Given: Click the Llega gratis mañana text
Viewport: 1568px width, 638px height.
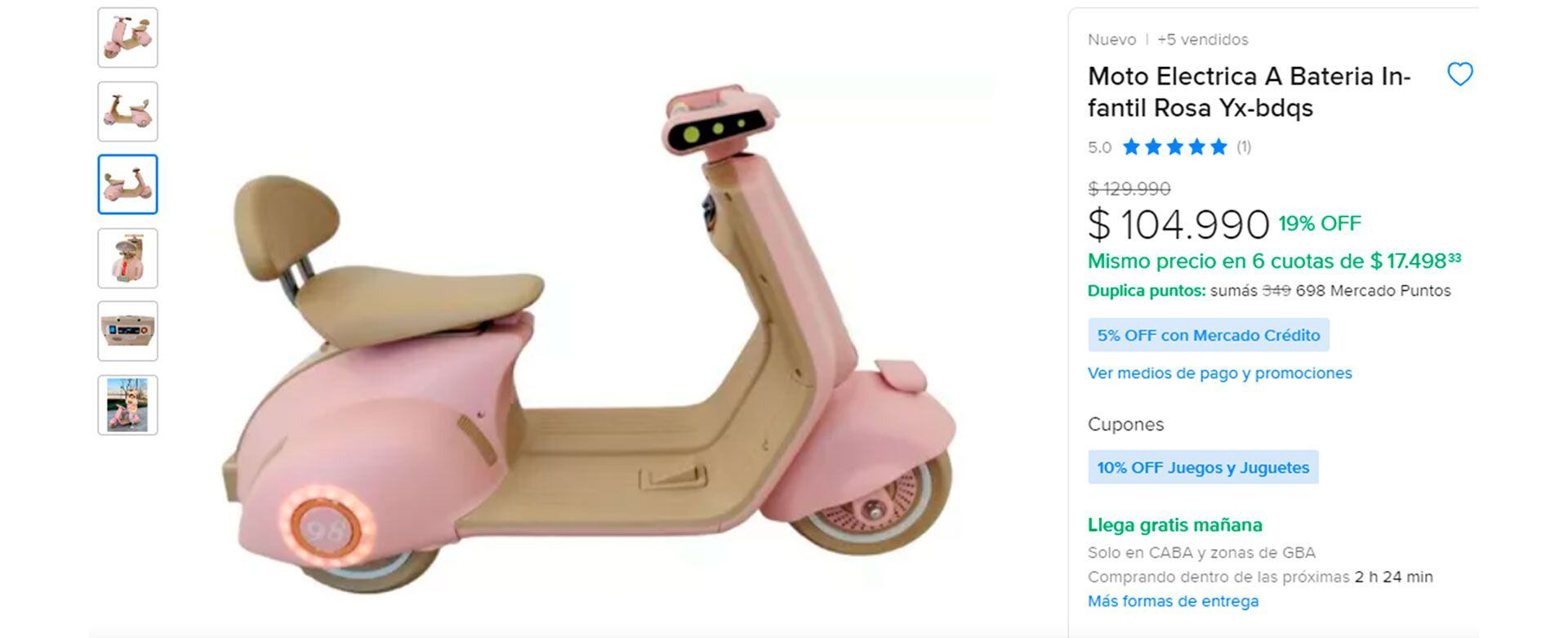Looking at the screenshot, I should coord(1174,525).
